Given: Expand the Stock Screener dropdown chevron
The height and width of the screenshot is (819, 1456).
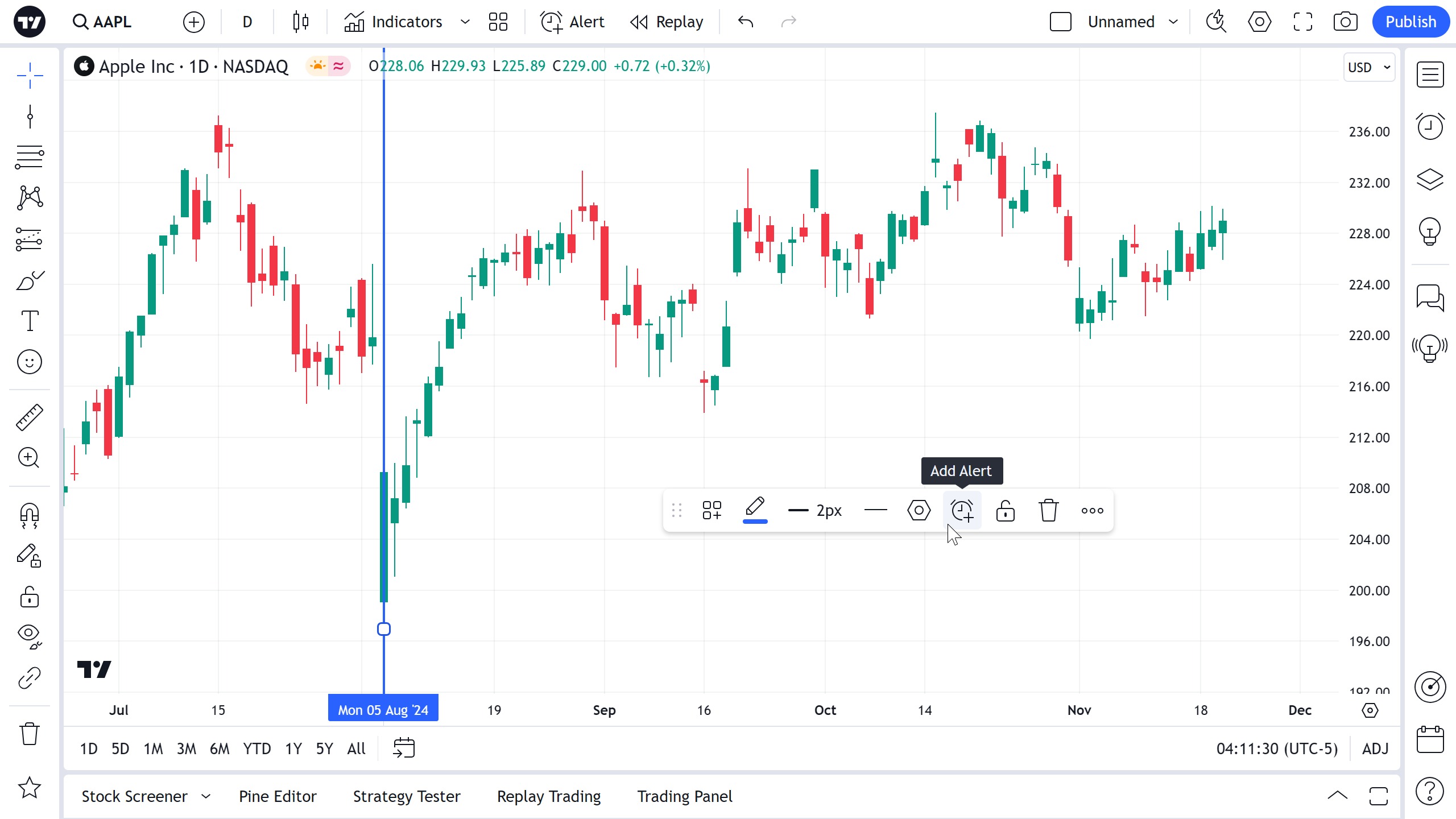Looking at the screenshot, I should click(206, 796).
